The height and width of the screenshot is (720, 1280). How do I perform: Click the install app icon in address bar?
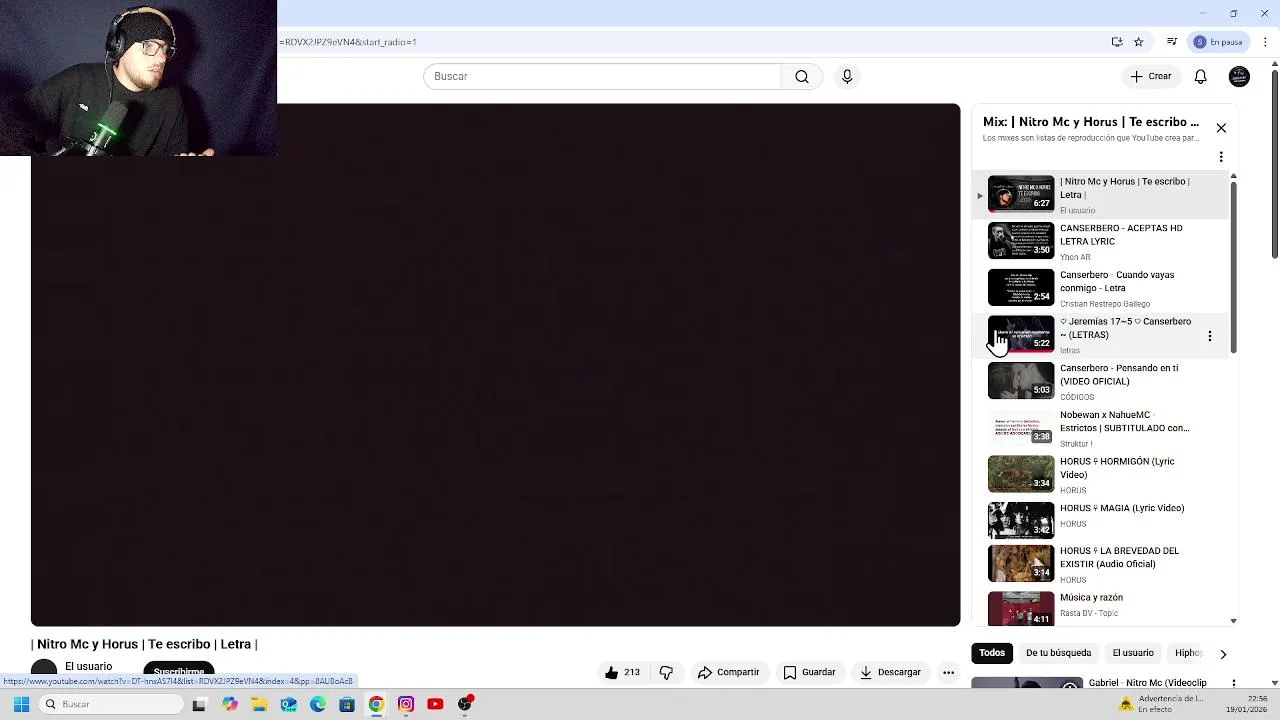1117,42
